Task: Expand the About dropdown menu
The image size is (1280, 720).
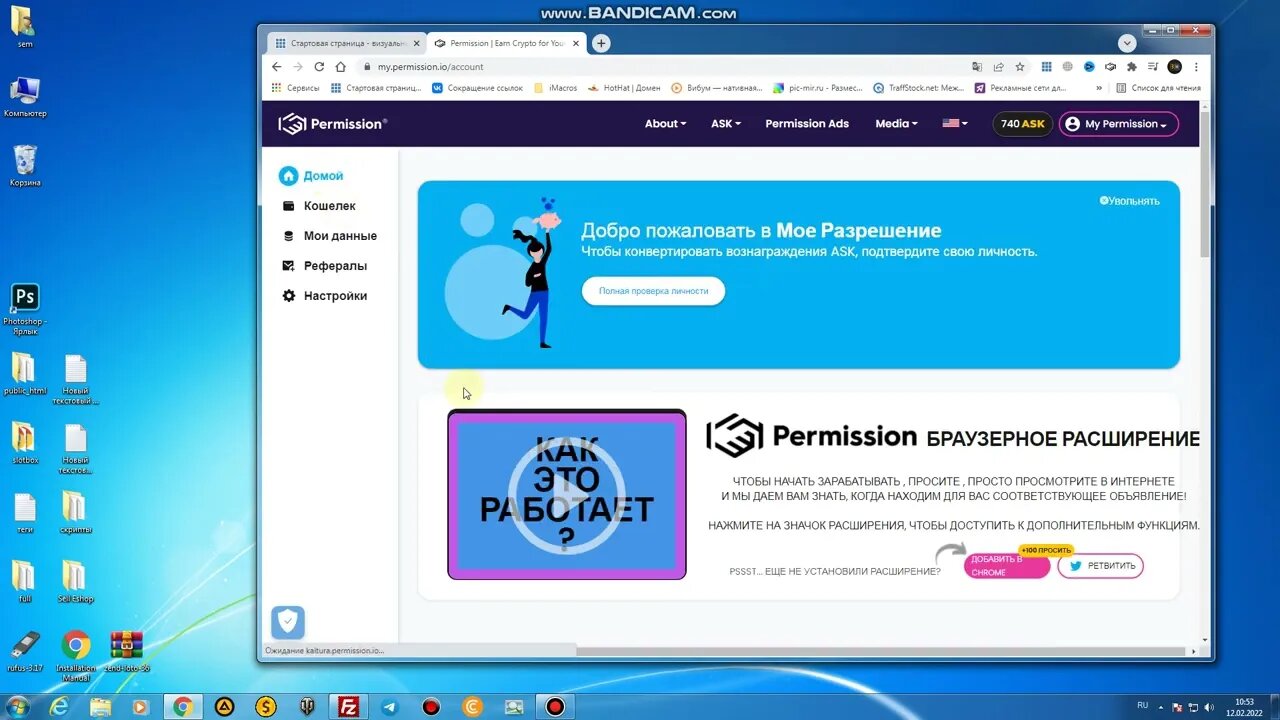Action: click(x=665, y=124)
